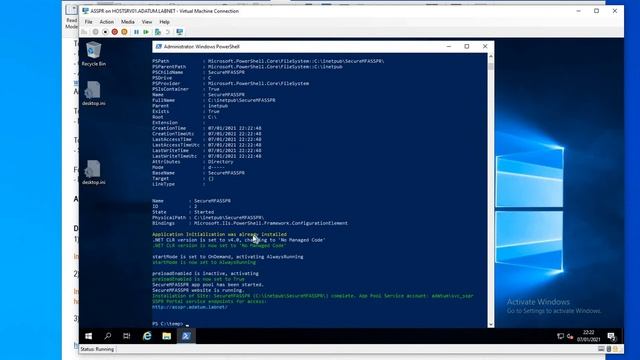
Task: Click the PowerShell window title bar icon
Action: tap(158, 47)
